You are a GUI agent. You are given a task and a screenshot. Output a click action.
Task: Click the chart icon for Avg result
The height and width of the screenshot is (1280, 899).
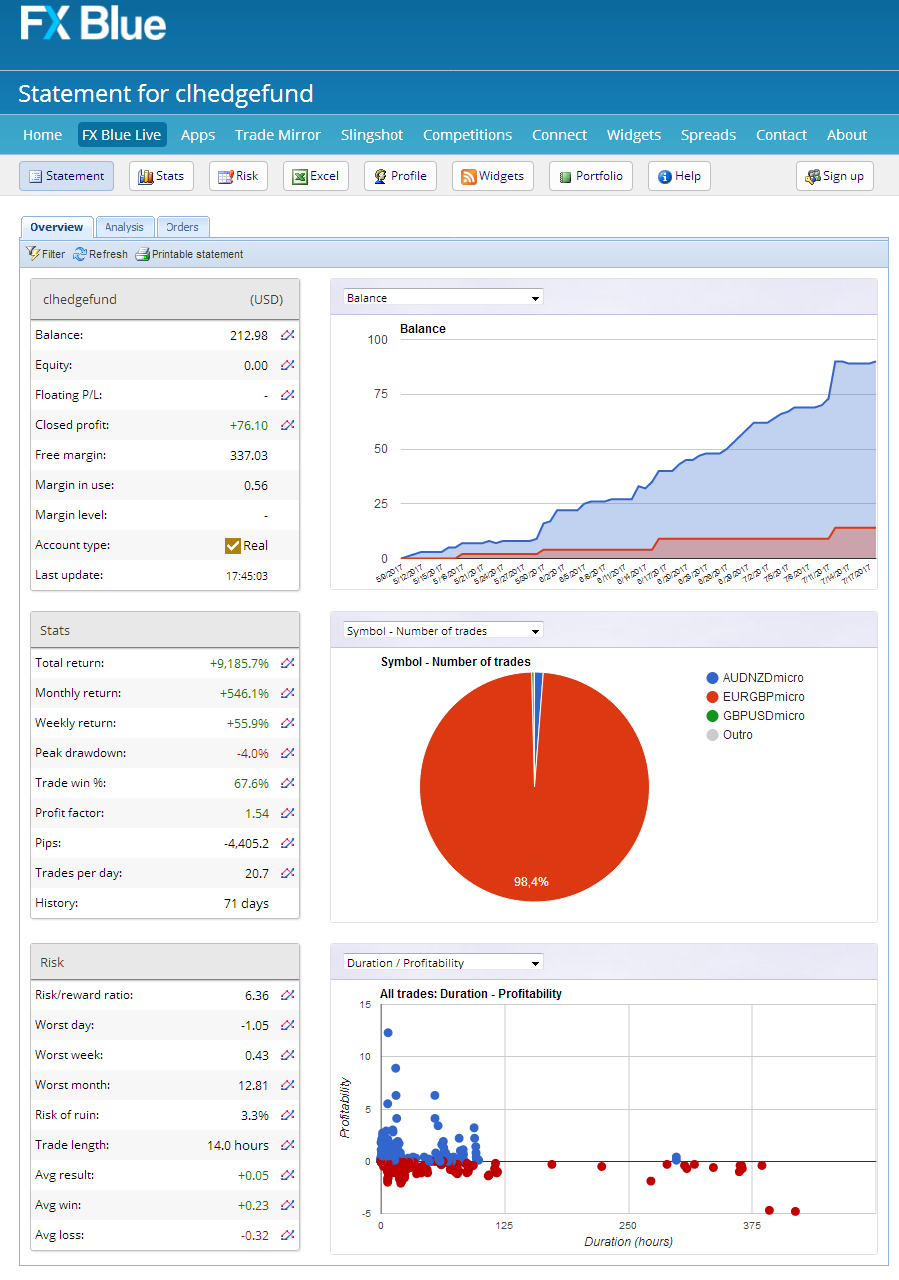(x=287, y=1175)
